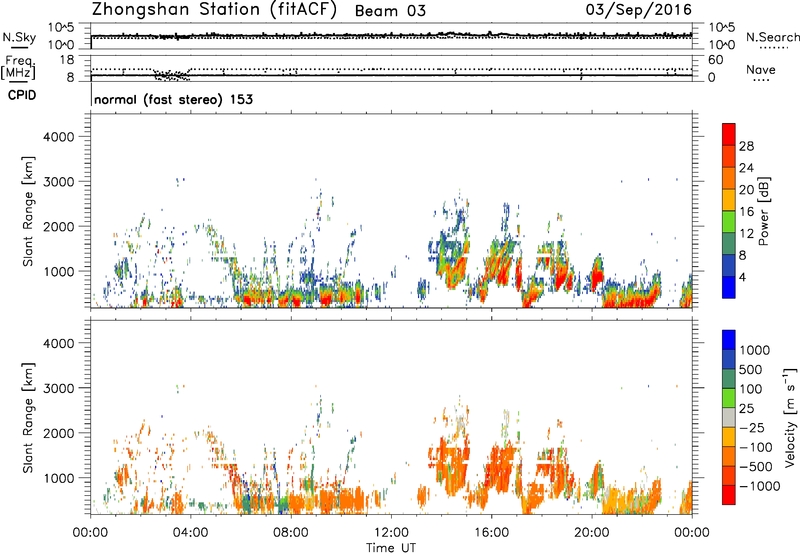The height and width of the screenshot is (554, 800).
Task: Select the "16" power colorbar tick
Action: pos(746,212)
